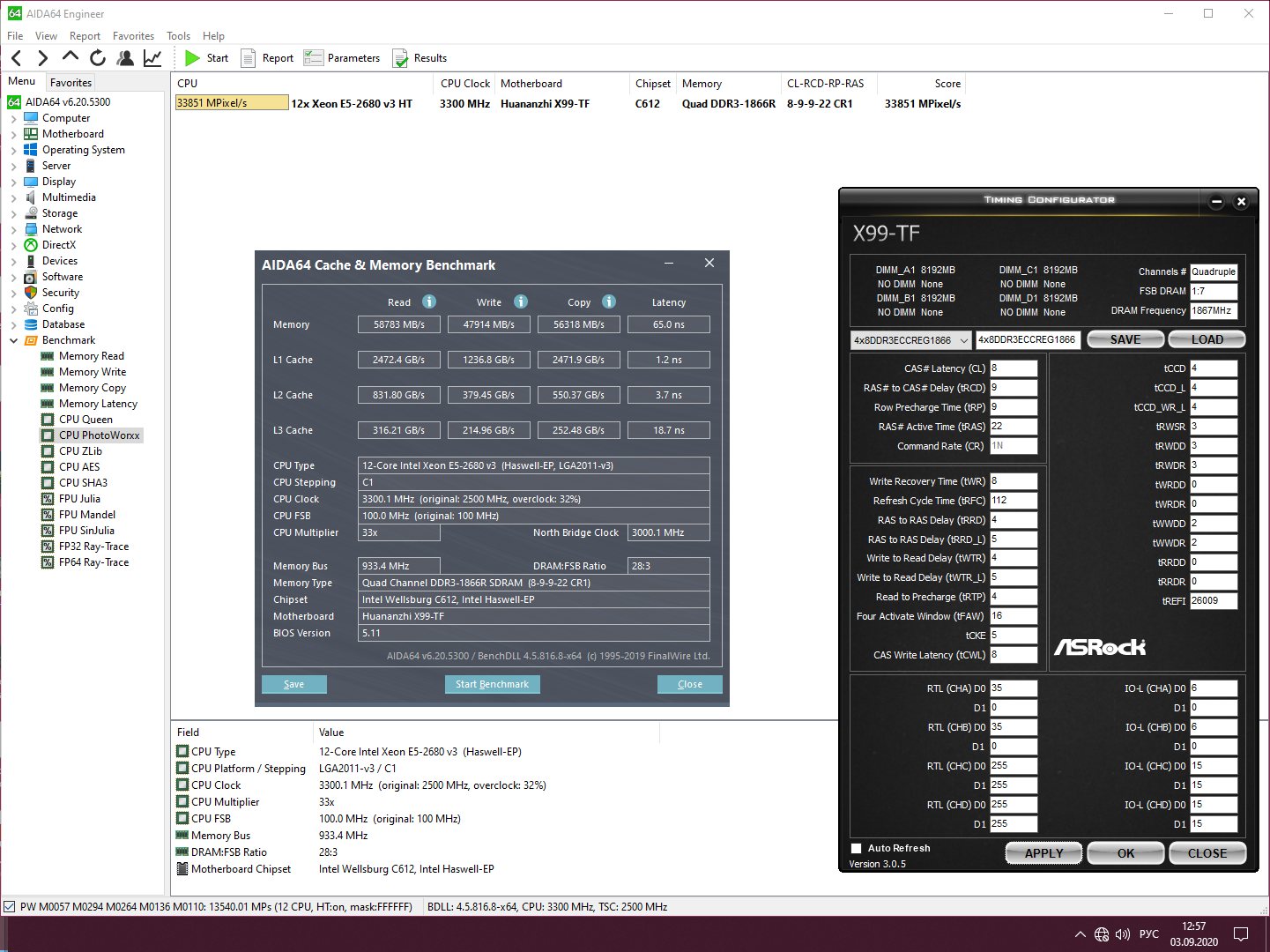Image resolution: width=1270 pixels, height=952 pixels.
Task: Click the Report toolbar button
Action: point(268,58)
